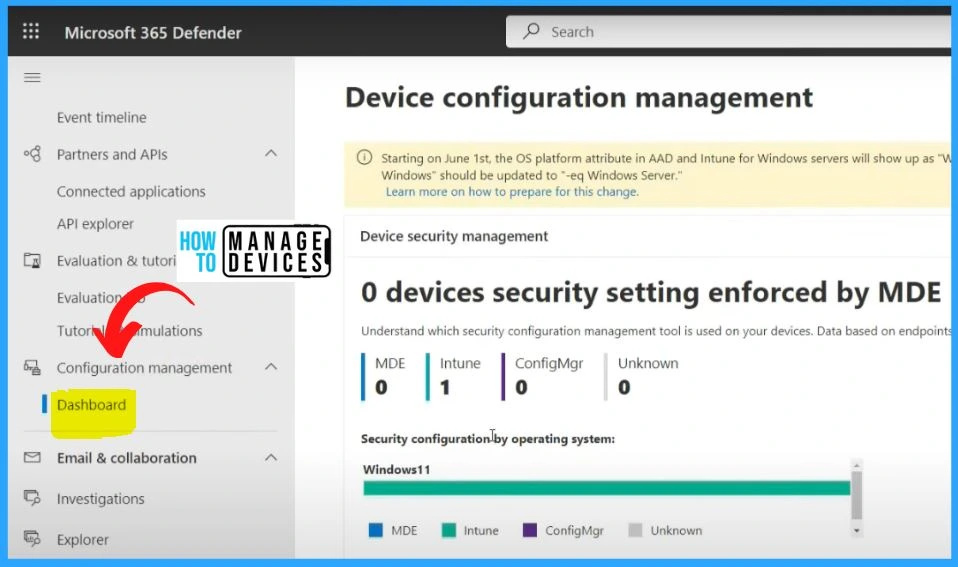Click the Windows11 green Intune bar
This screenshot has height=567, width=958.
click(606, 488)
